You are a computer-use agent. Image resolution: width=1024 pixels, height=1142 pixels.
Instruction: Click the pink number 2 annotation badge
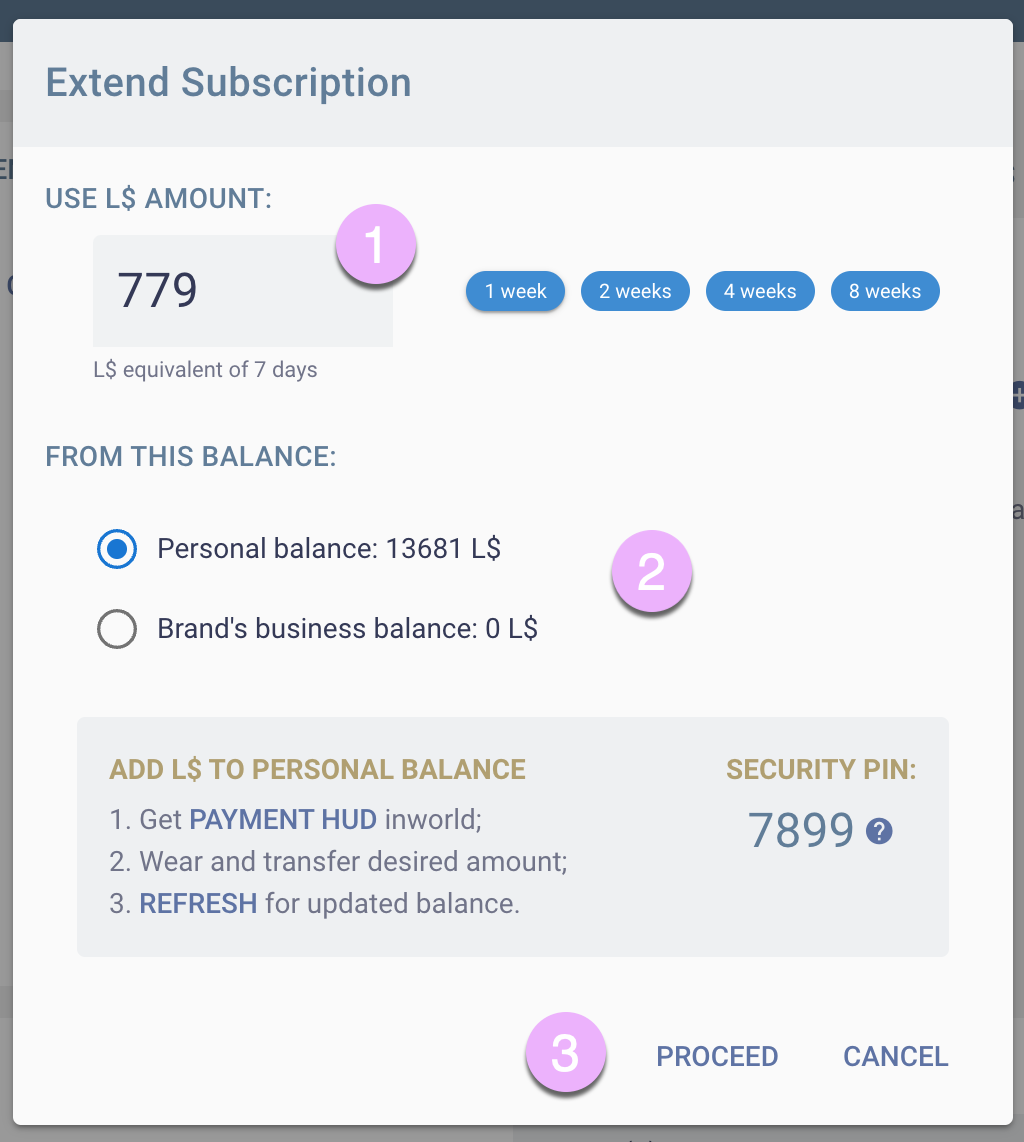click(x=651, y=572)
